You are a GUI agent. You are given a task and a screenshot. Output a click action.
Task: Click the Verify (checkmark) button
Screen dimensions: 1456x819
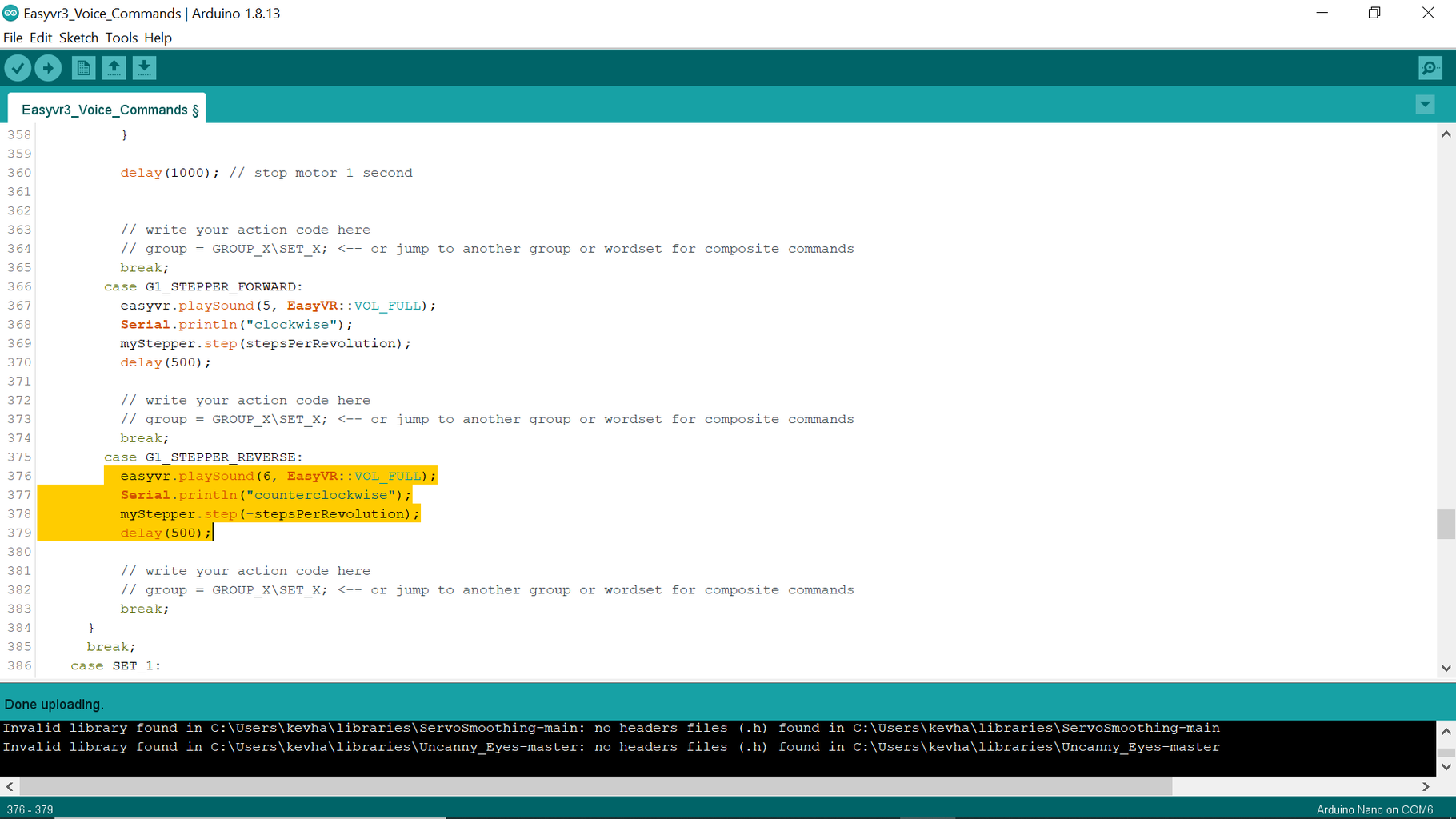tap(18, 68)
